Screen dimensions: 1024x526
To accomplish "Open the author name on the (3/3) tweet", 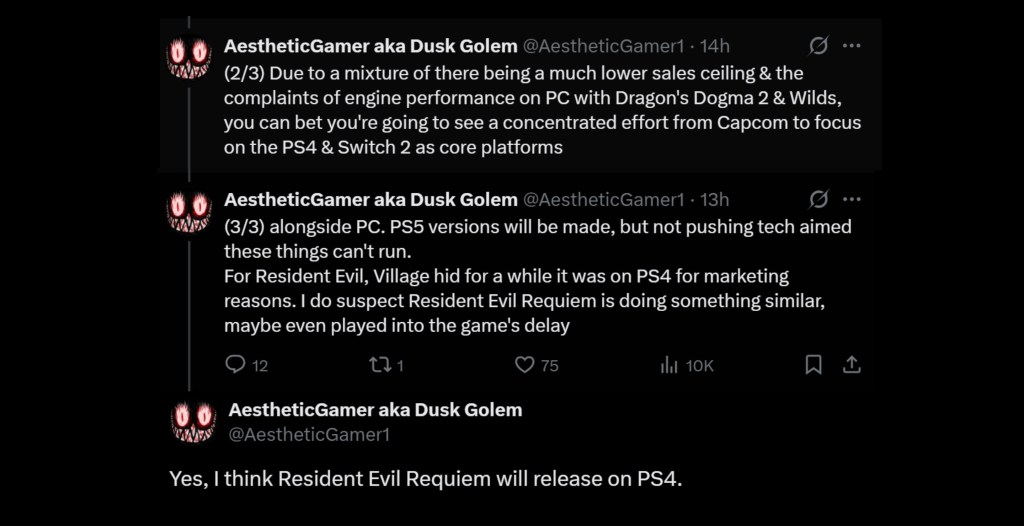I will click(371, 200).
